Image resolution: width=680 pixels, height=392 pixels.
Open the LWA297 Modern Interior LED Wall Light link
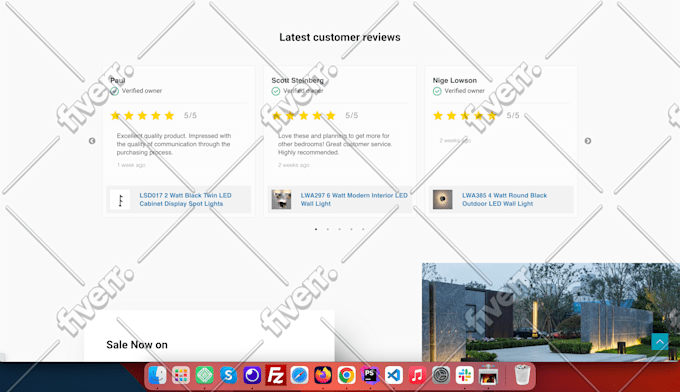point(354,199)
